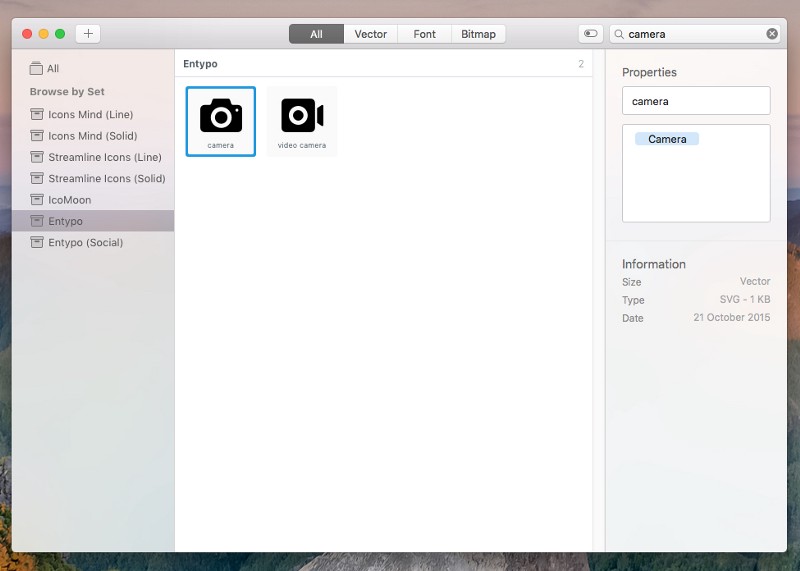
Task: Switch to the All filter tab
Action: coord(316,34)
